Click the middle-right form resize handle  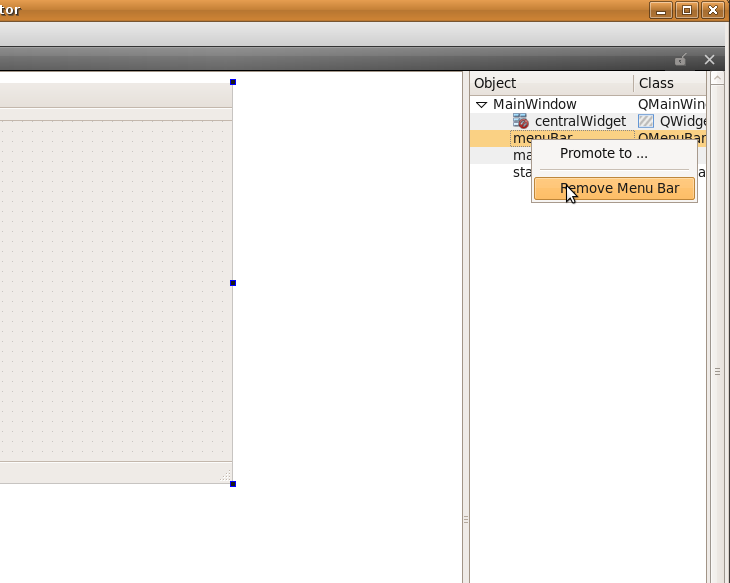pos(233,283)
